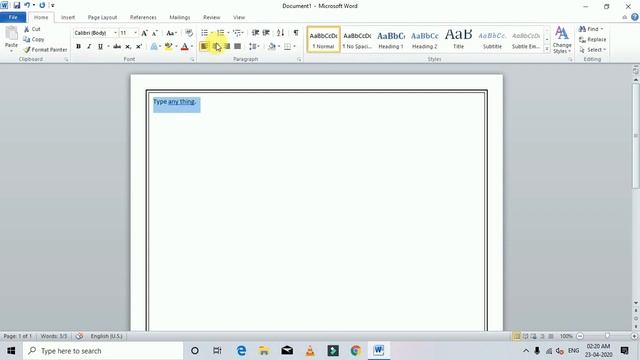Click the proofing errors icon in status bar

[79, 336]
